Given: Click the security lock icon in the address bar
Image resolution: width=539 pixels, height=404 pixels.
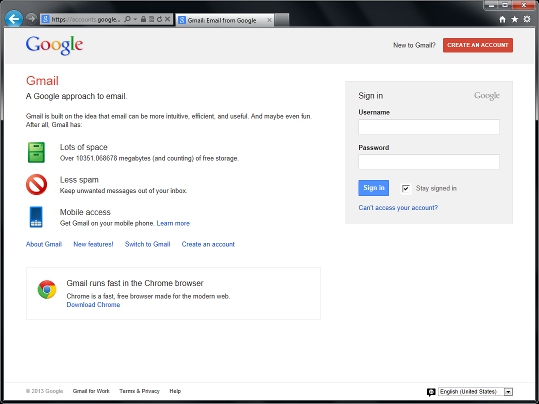Looking at the screenshot, I should 143,19.
